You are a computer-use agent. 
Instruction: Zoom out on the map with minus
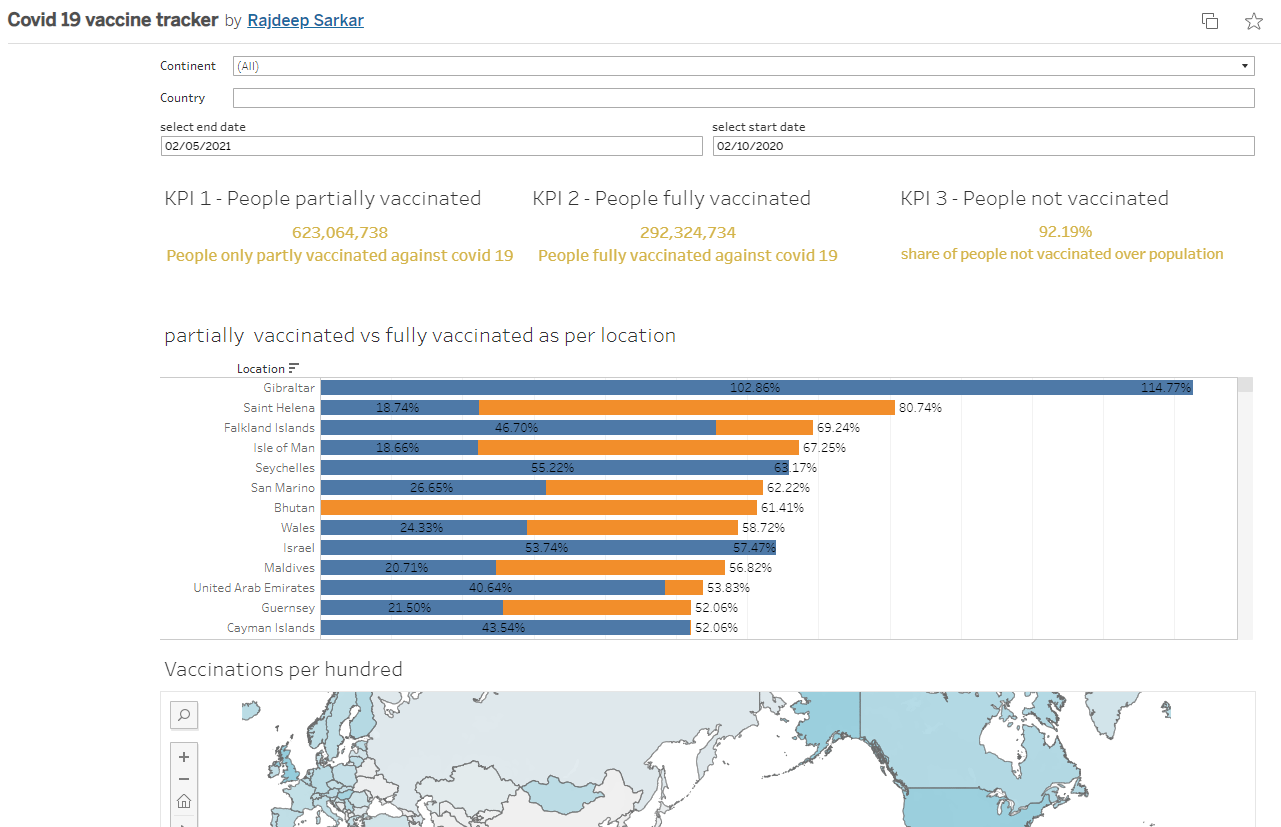coord(184,779)
